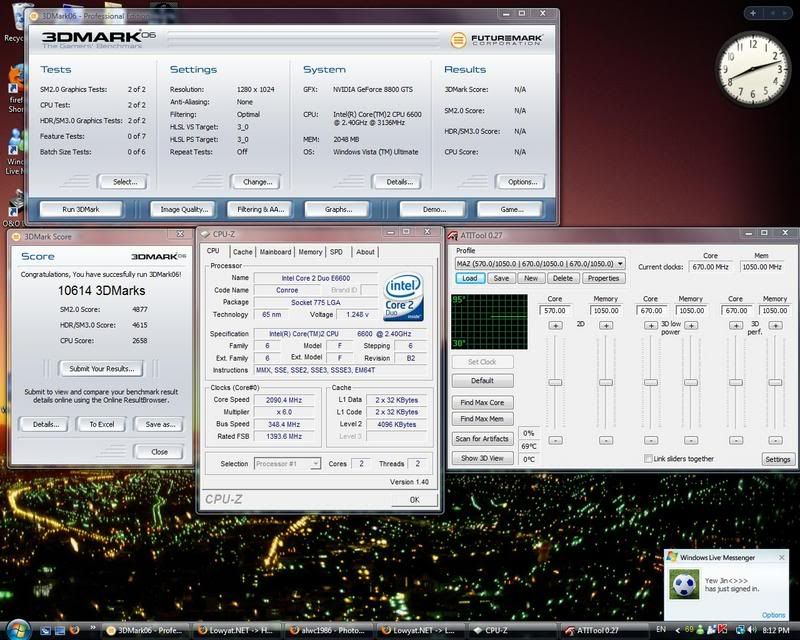Show hidden system tray icons

(678, 630)
